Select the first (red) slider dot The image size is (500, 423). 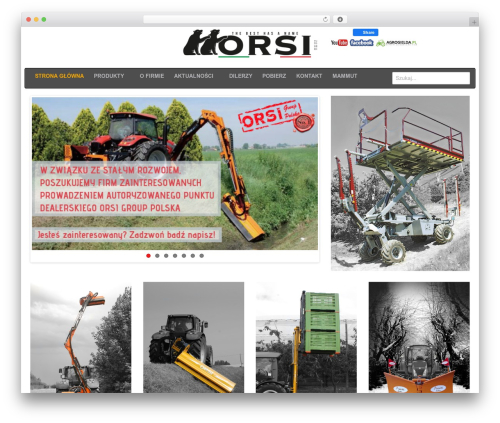pos(148,256)
